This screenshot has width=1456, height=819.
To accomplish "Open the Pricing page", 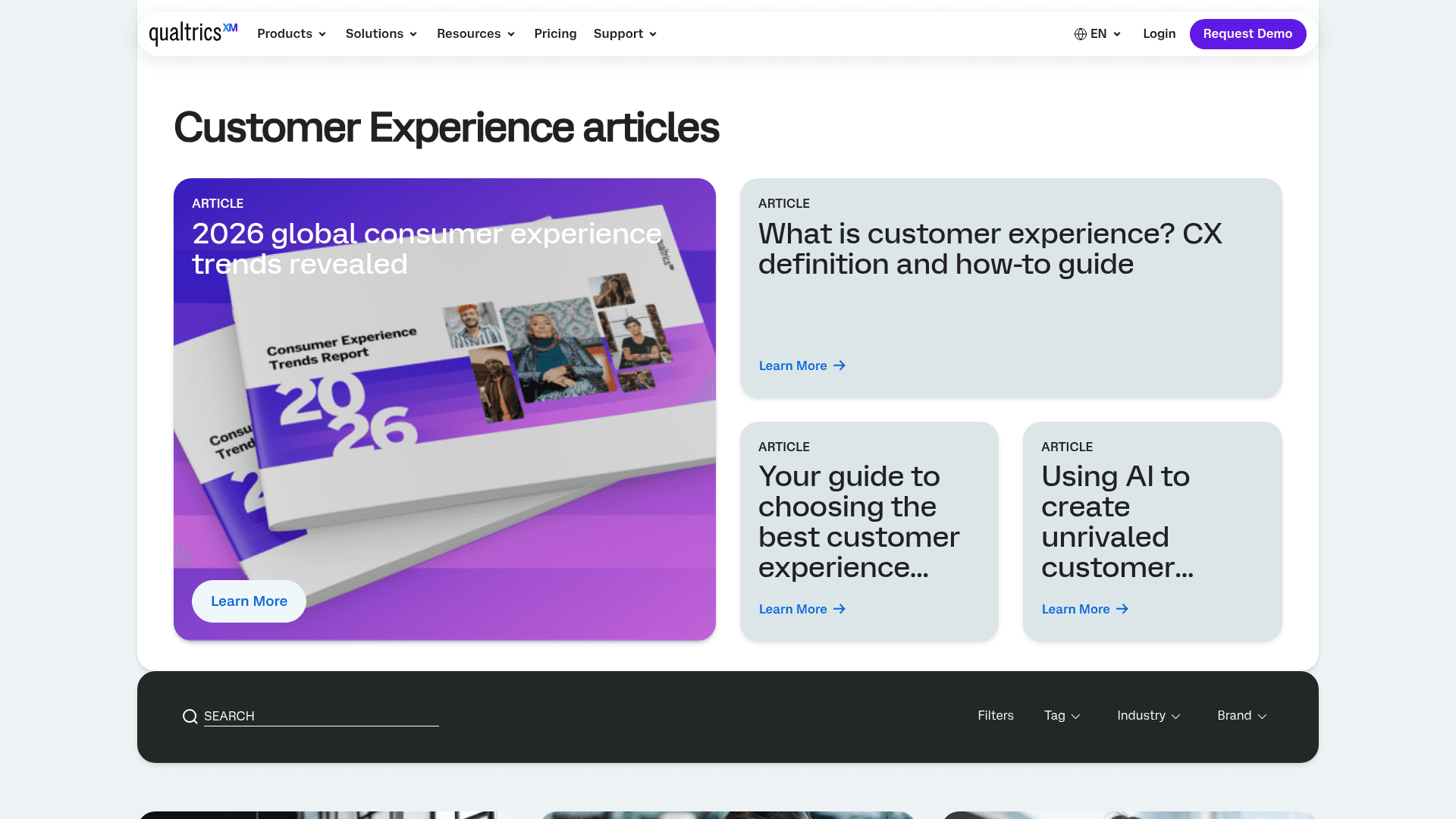I will [x=555, y=33].
